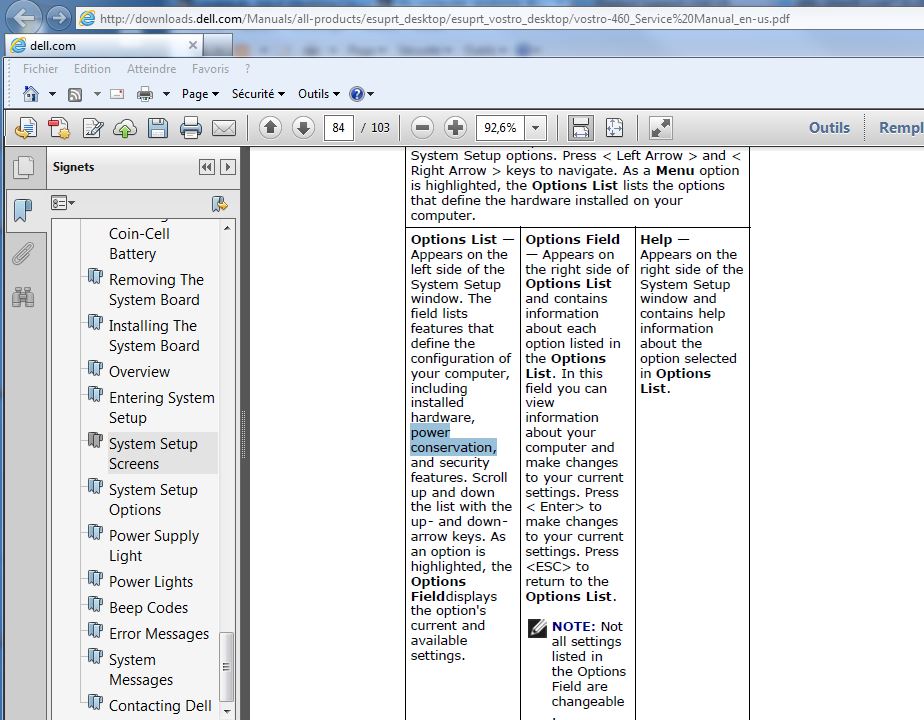Click the page number input field
The image size is (924, 720).
[x=339, y=128]
